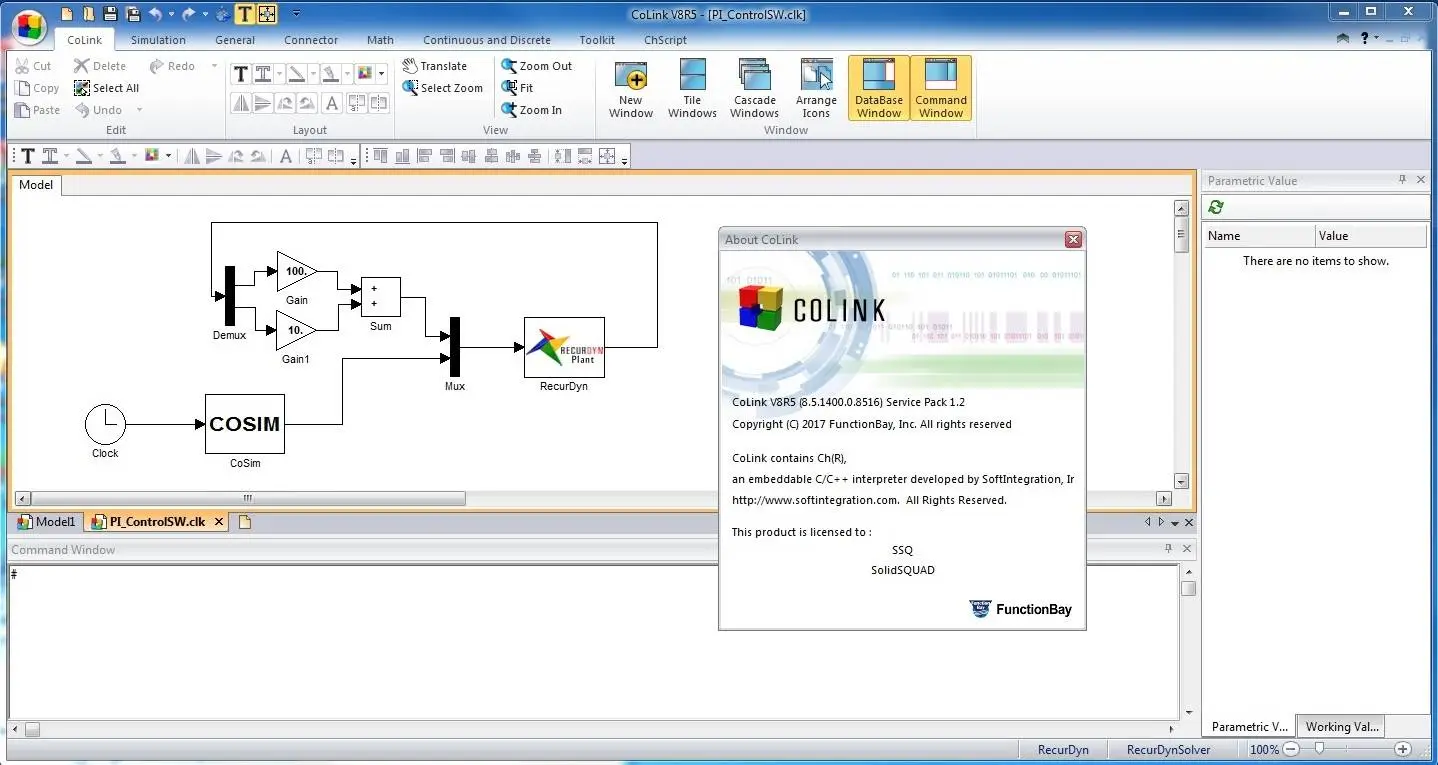Toggle the highlighted T text button in title bar
Viewport: 1438px width, 765px height.
(245, 14)
